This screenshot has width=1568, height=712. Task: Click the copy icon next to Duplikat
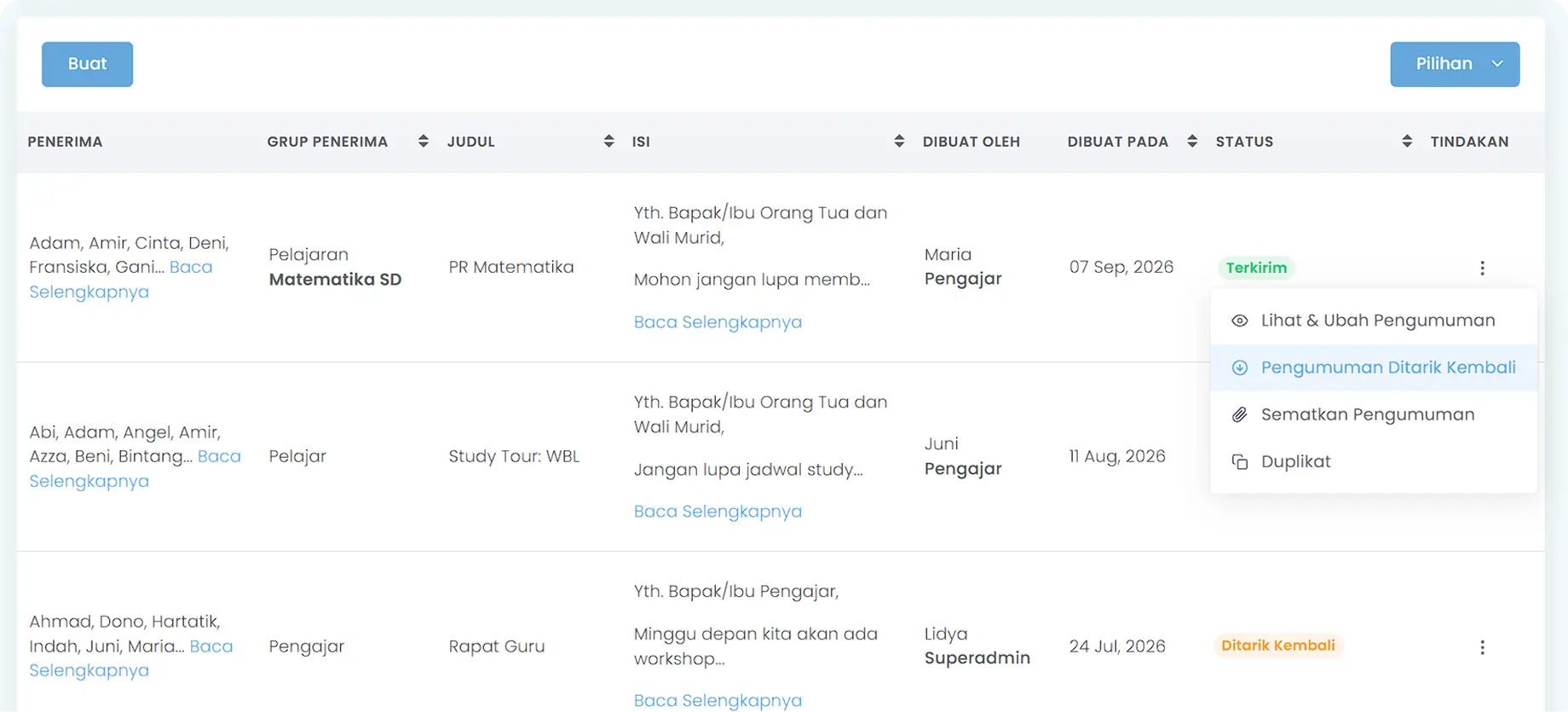pyautogui.click(x=1240, y=462)
